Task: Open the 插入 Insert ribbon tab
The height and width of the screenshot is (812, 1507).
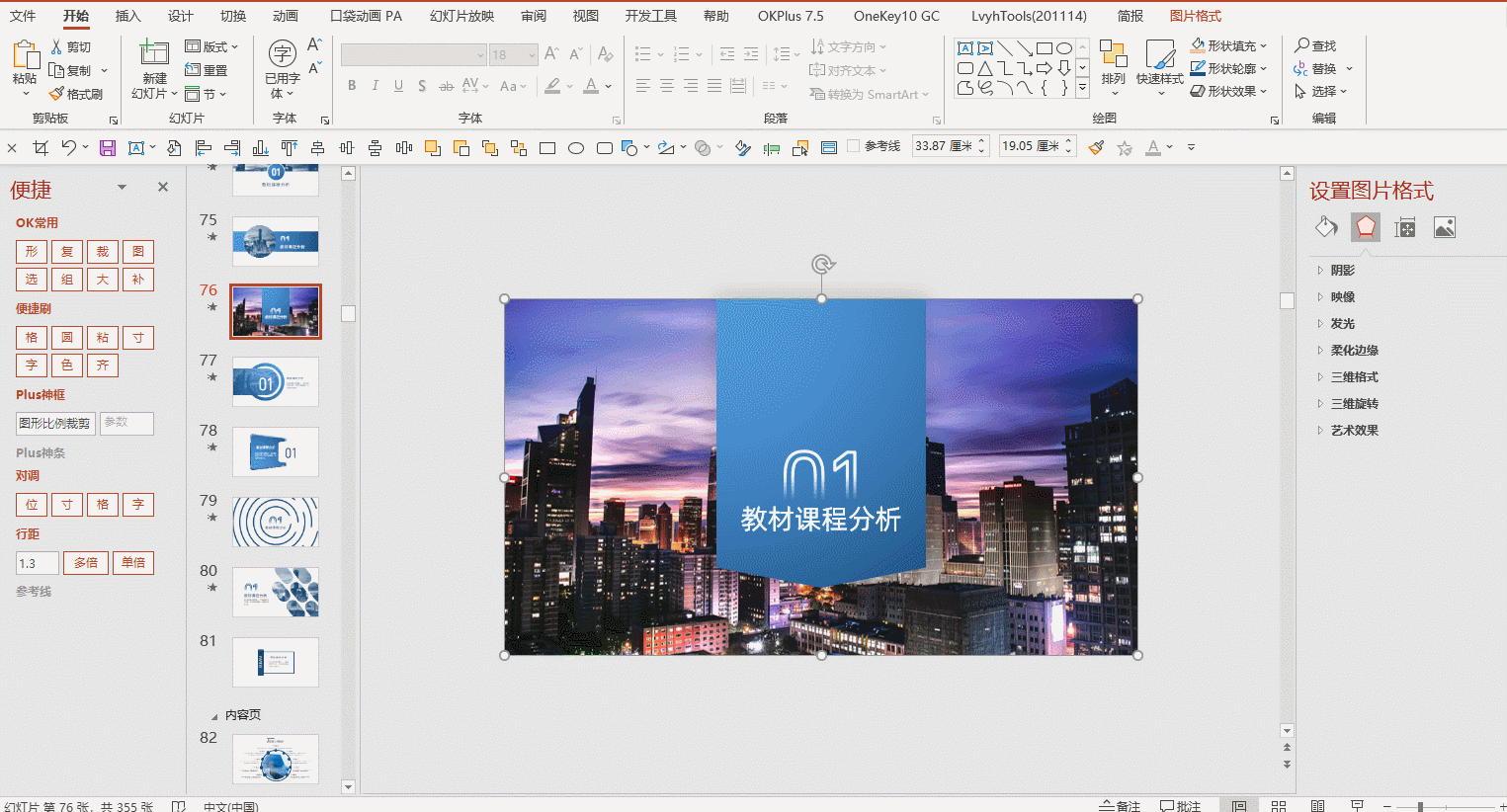Action: pos(127,16)
